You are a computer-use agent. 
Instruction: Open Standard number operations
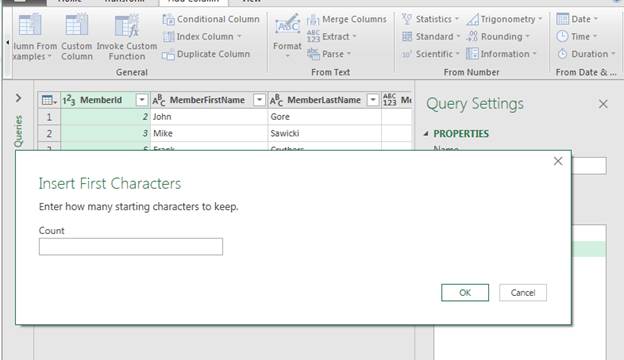click(431, 37)
